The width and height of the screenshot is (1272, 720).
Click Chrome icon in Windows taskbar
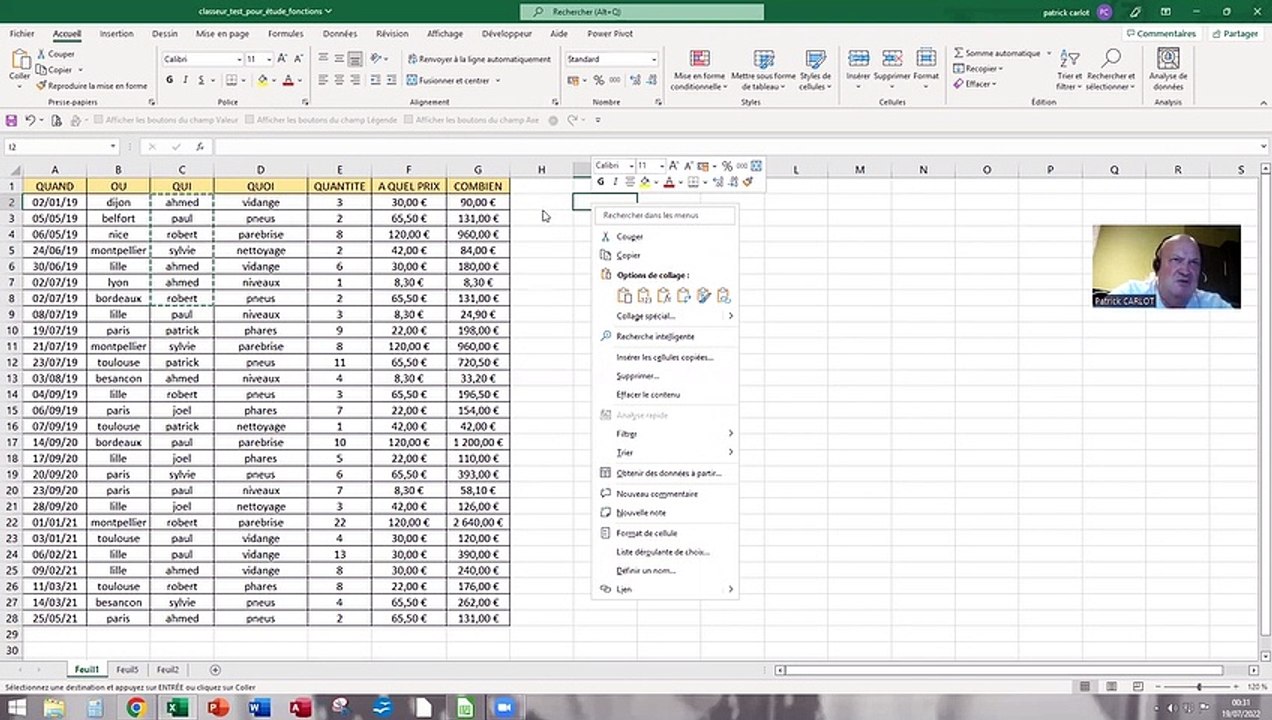pos(136,708)
